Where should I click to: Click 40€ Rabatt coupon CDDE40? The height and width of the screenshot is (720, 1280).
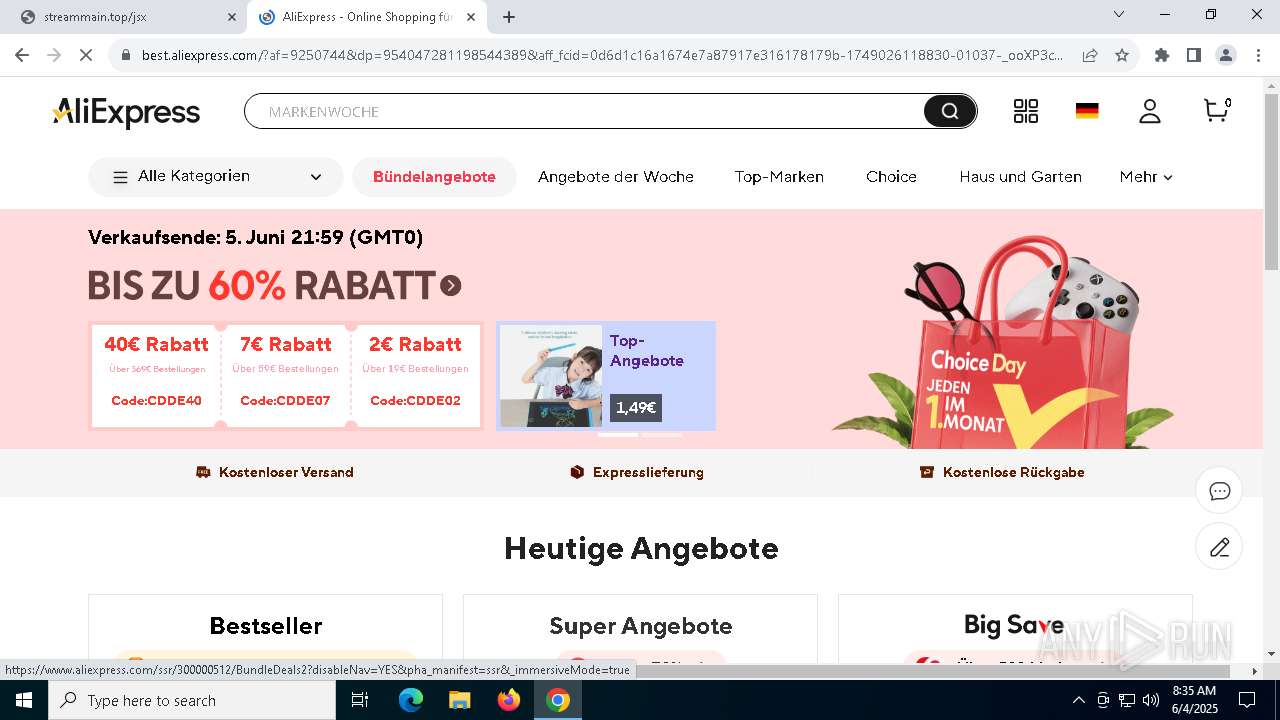tap(156, 375)
